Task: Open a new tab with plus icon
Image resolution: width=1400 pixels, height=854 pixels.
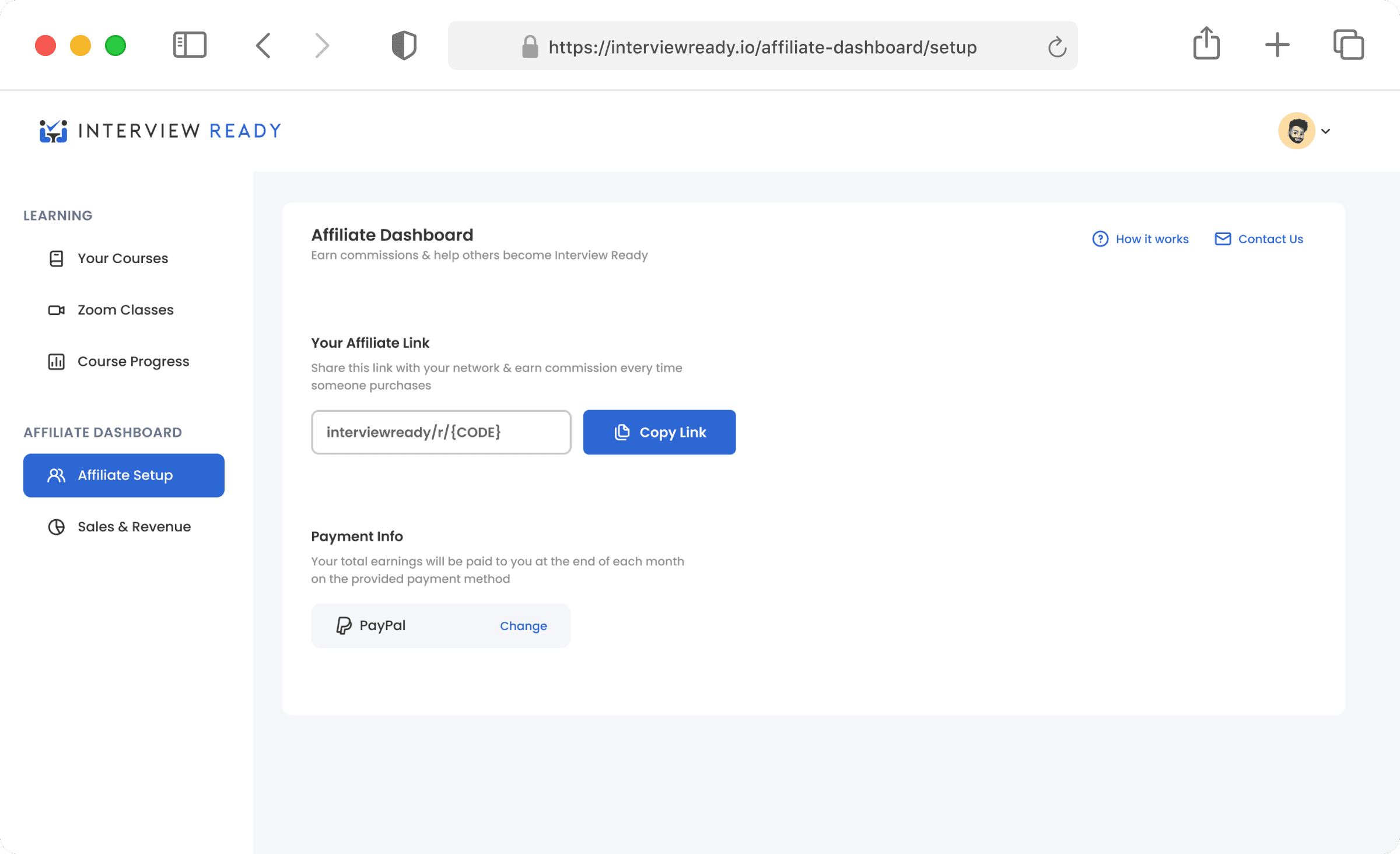Action: (x=1277, y=45)
